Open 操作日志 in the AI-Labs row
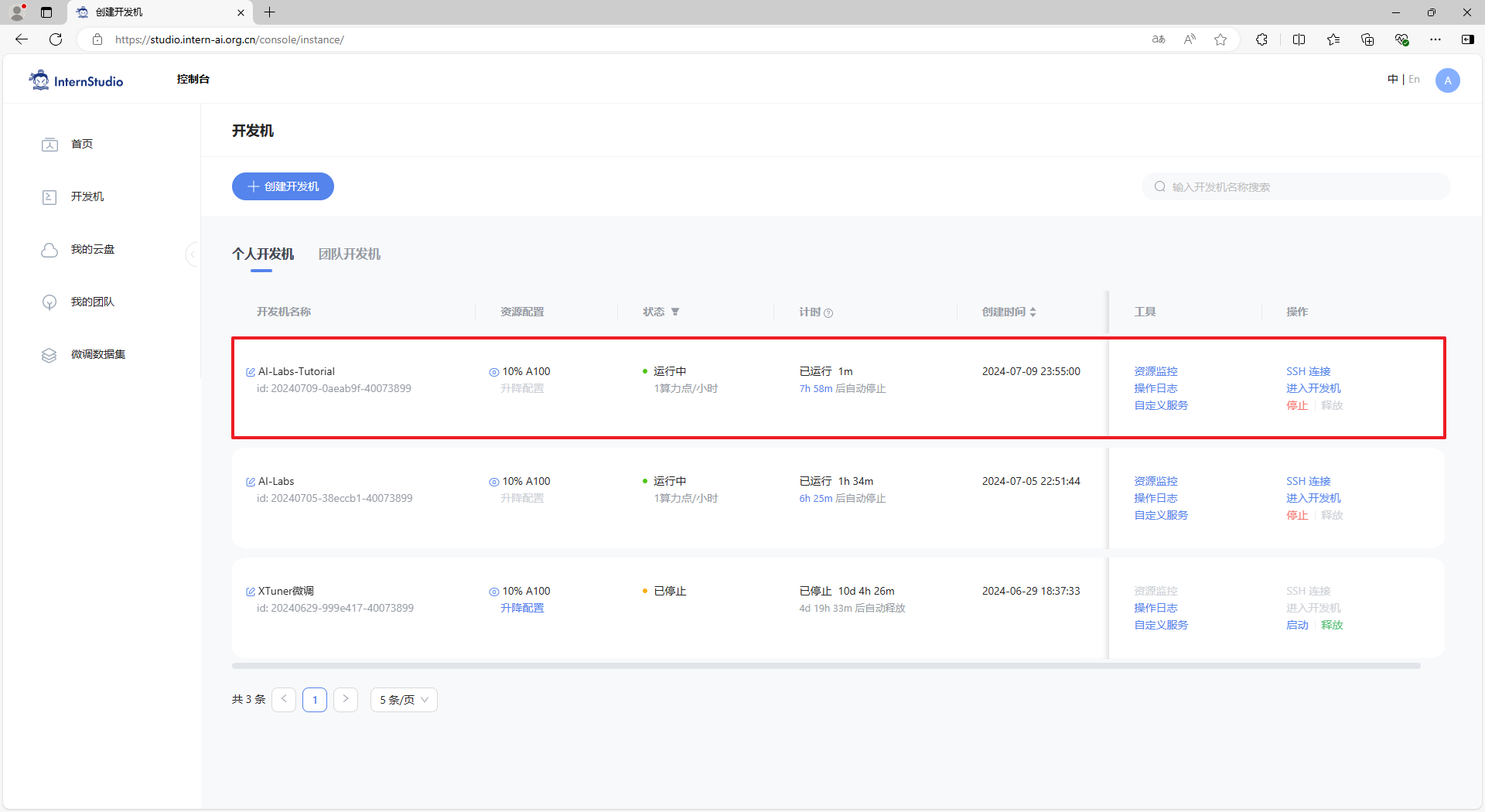Screen dimensions: 1485x812 (1156, 498)
